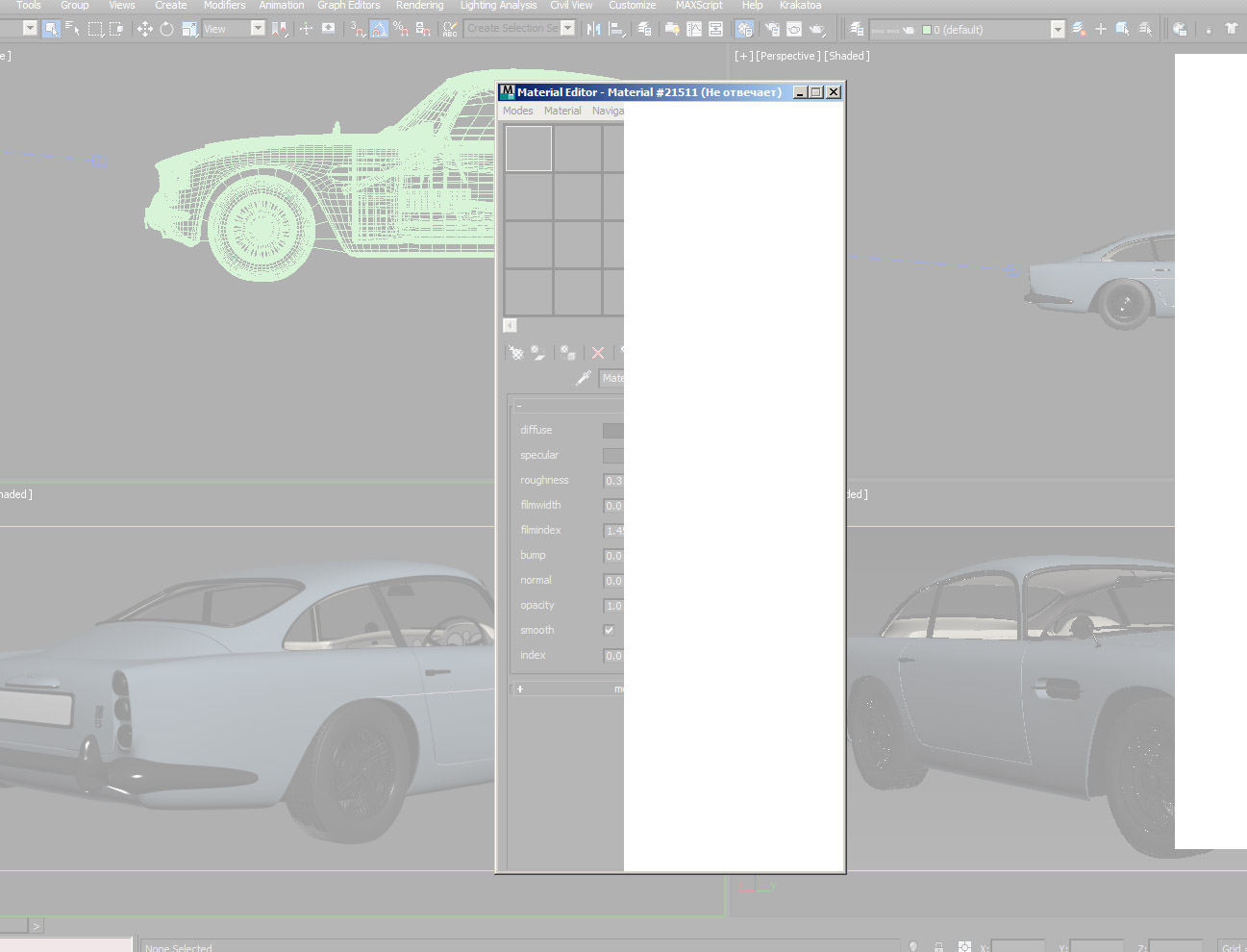
Task: Select the Move transform tool
Action: pos(144,29)
